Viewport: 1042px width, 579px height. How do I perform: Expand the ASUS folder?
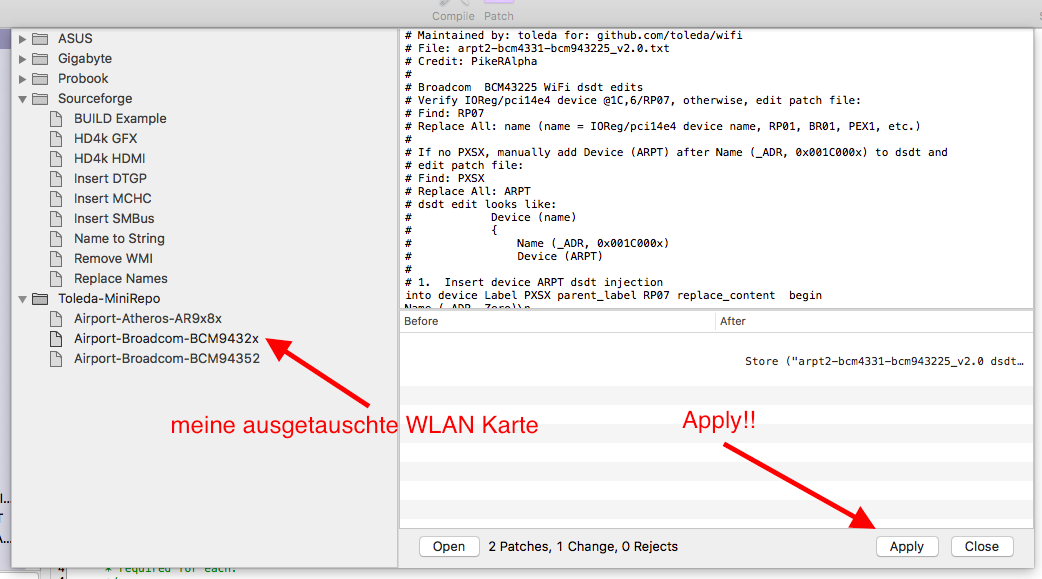[x=23, y=39]
